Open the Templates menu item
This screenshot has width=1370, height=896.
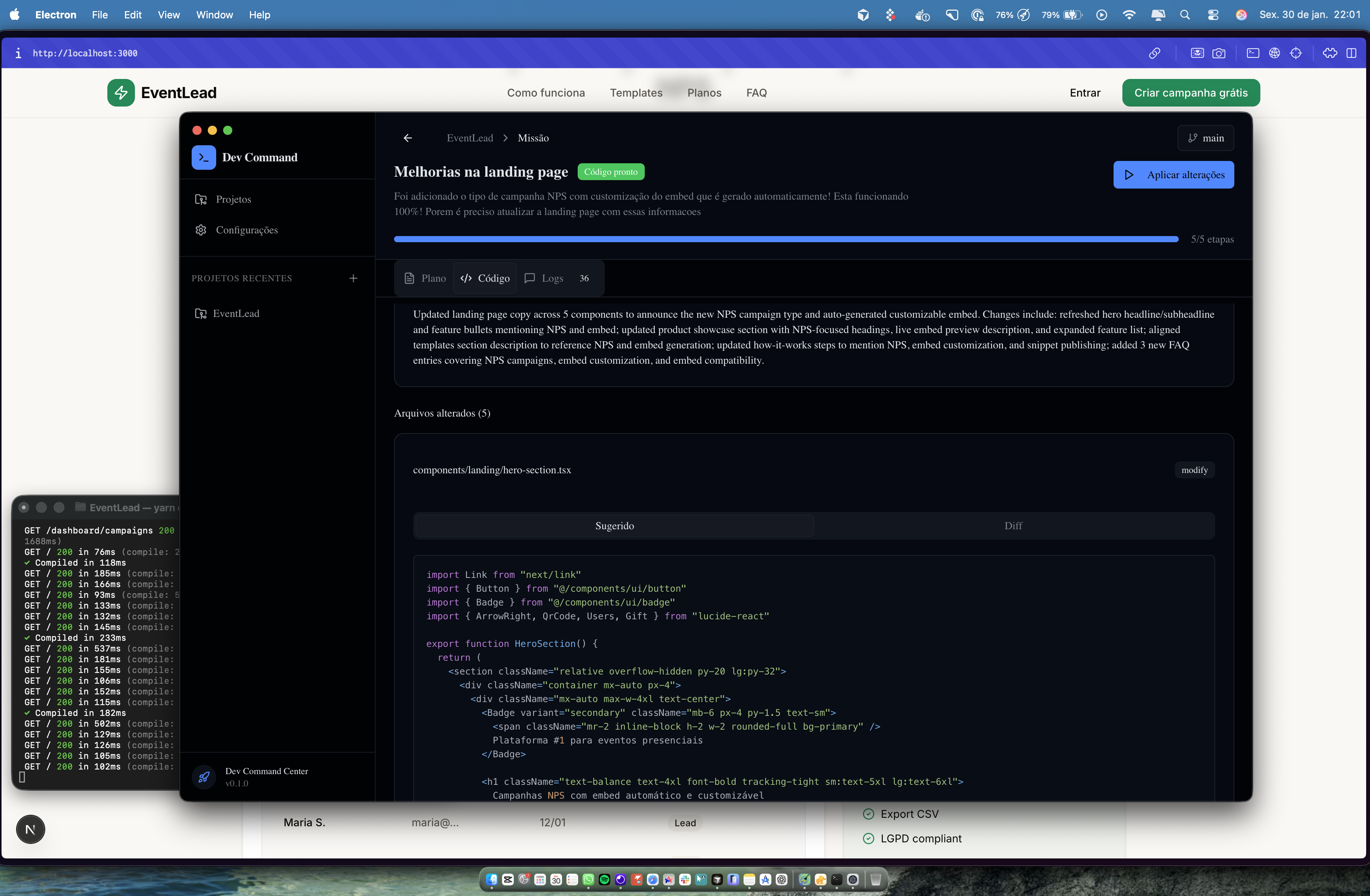tap(636, 93)
